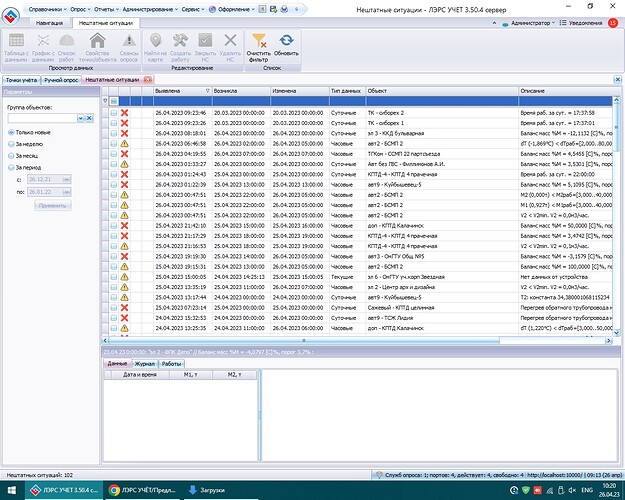Open the Сервис menu
Viewport: 625px width, 500px height.
click(x=193, y=9)
